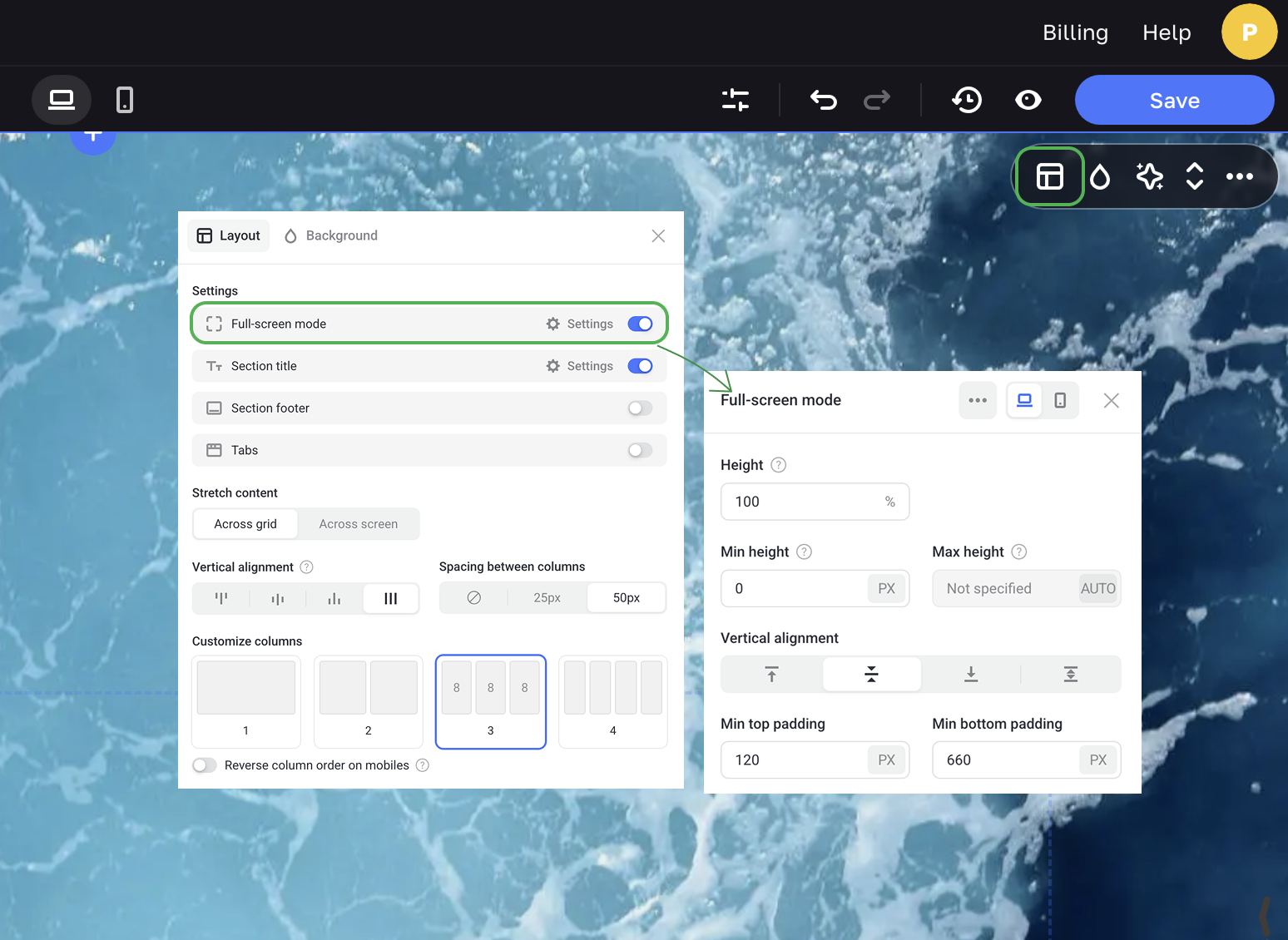Switch to the Background tab

coord(331,236)
